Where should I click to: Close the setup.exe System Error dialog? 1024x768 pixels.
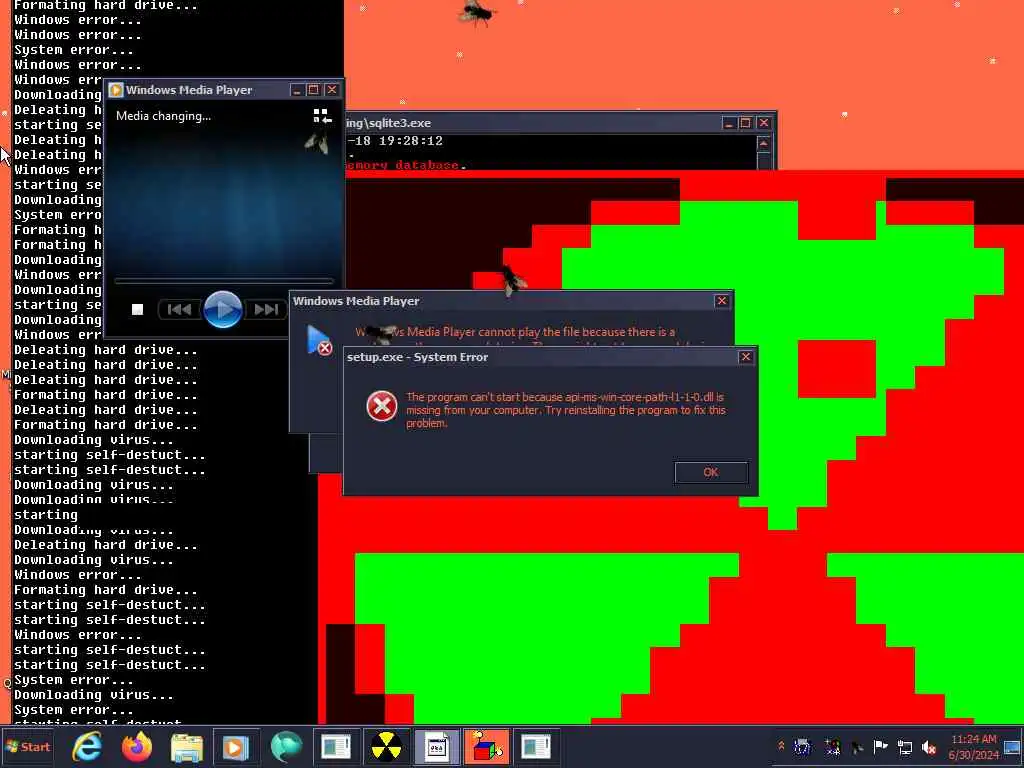coord(745,357)
